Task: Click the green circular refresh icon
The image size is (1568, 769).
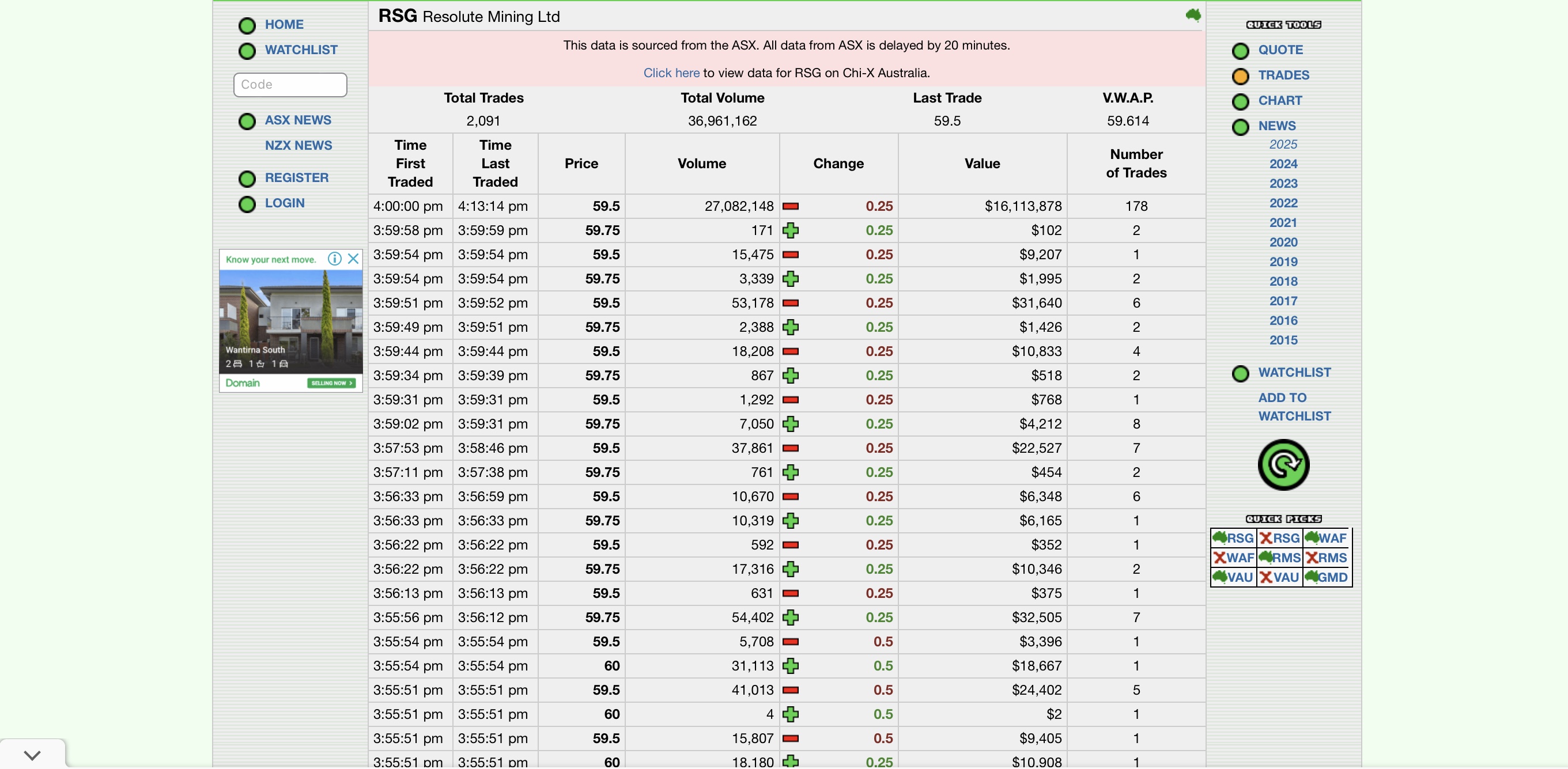Action: pyautogui.click(x=1284, y=465)
